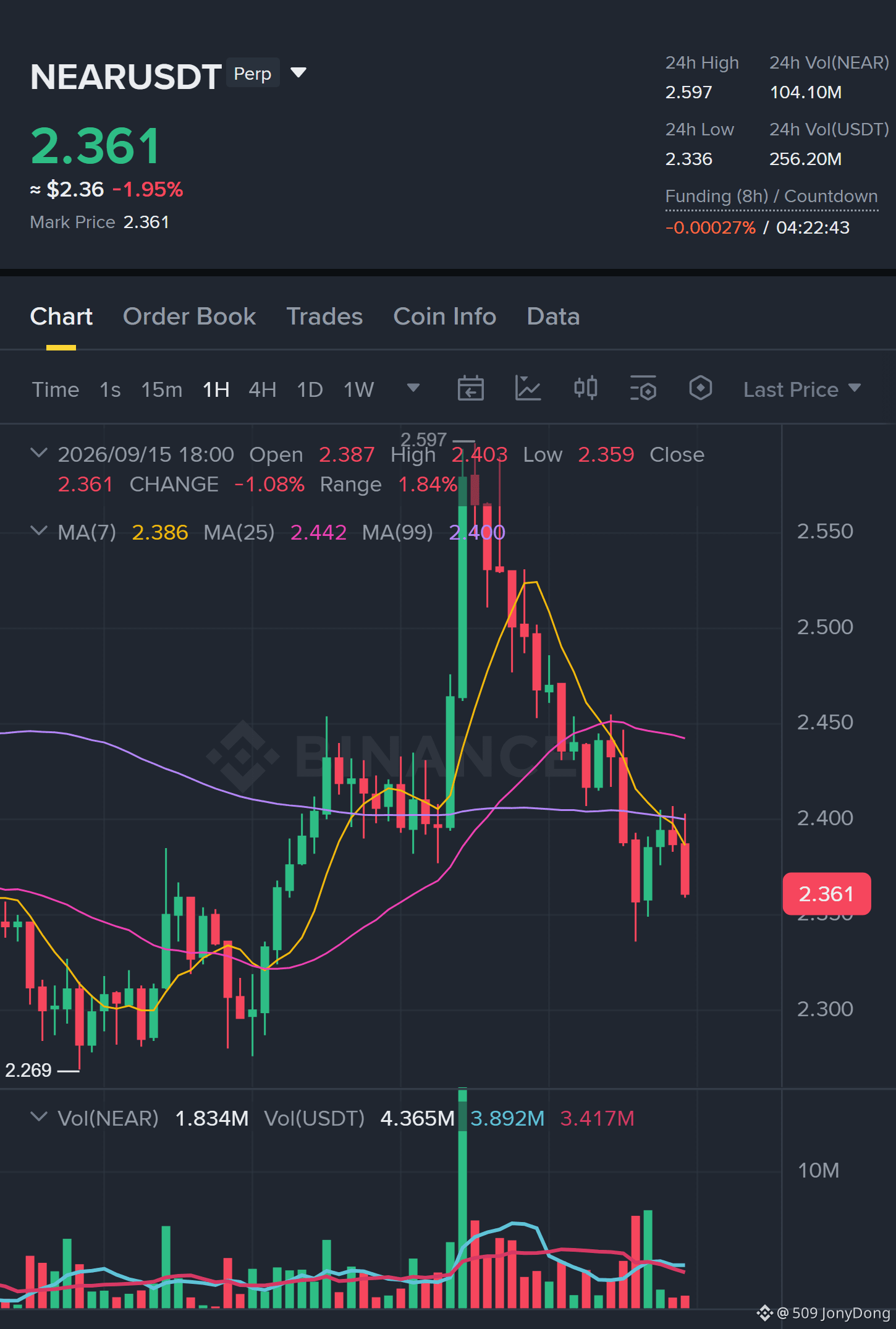This screenshot has height=1329, width=896.
Task: Open the Last Price dropdown
Action: tap(801, 389)
